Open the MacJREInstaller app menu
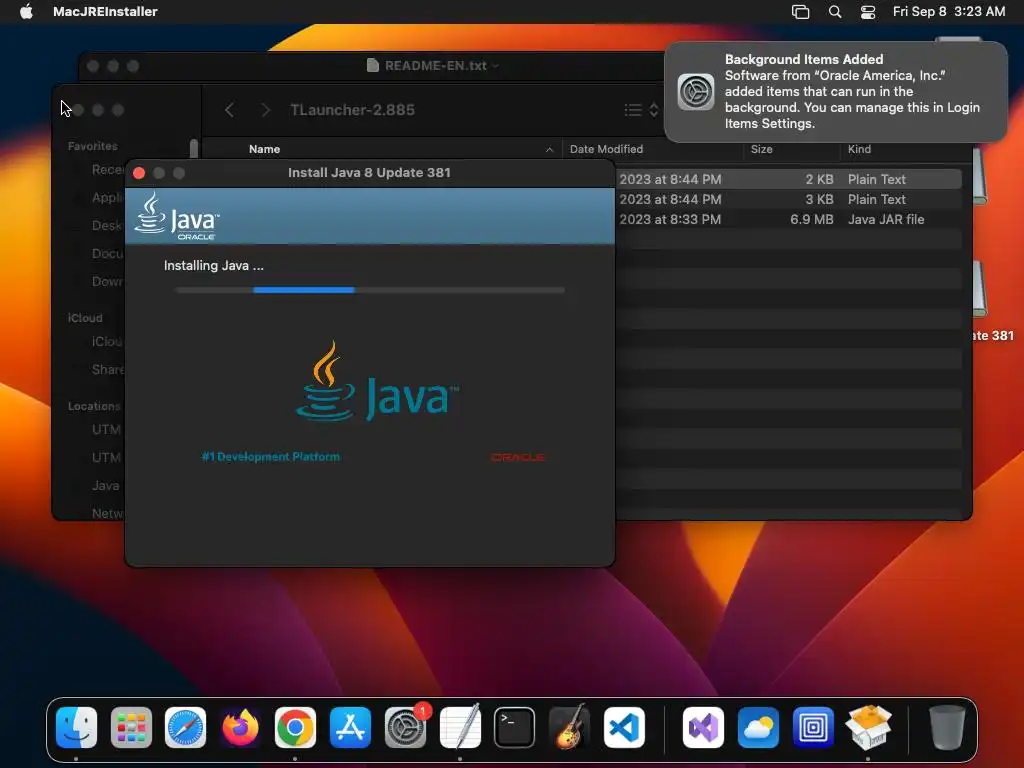Image resolution: width=1024 pixels, height=768 pixels. pos(105,11)
